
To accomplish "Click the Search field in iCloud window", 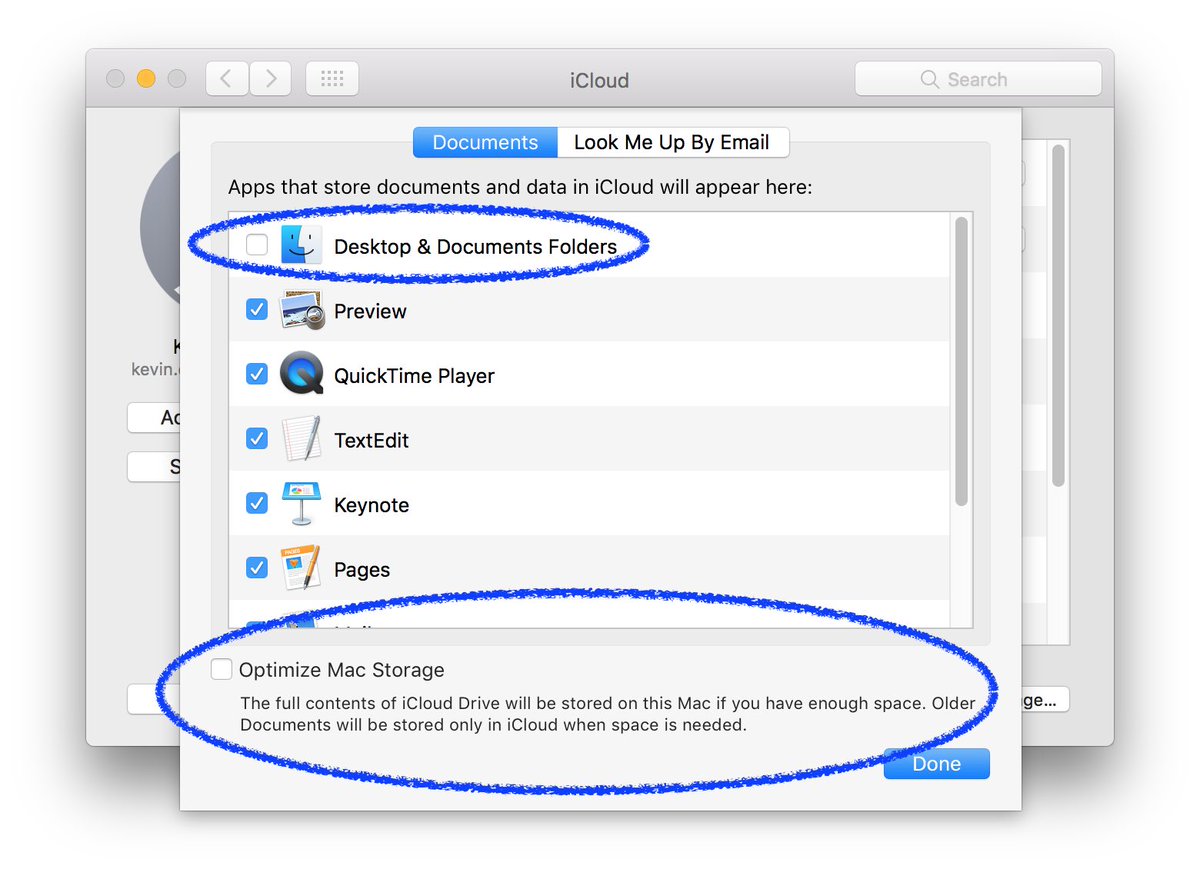I will tap(978, 80).
